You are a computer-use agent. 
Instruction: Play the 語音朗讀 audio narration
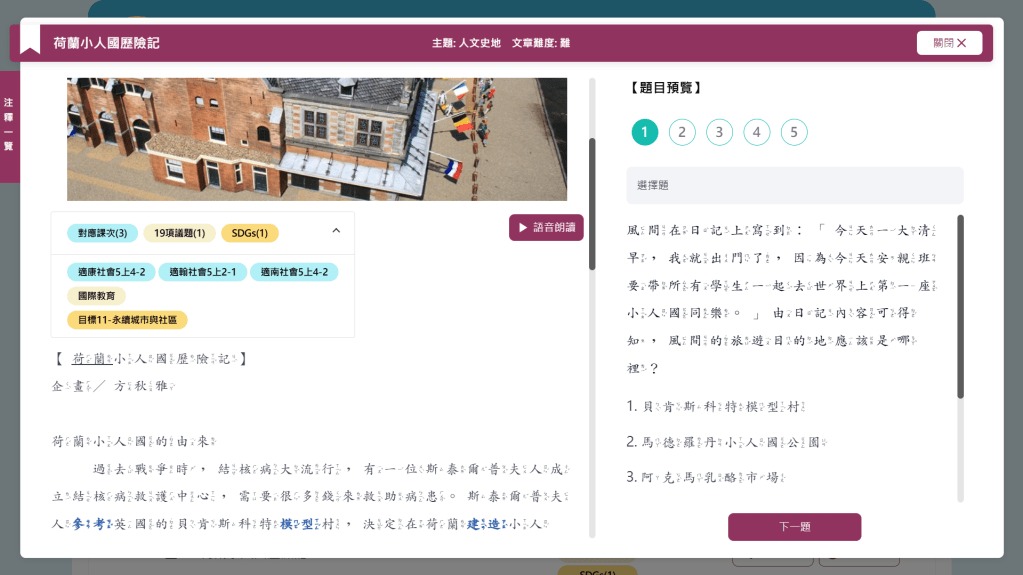[x=546, y=227]
